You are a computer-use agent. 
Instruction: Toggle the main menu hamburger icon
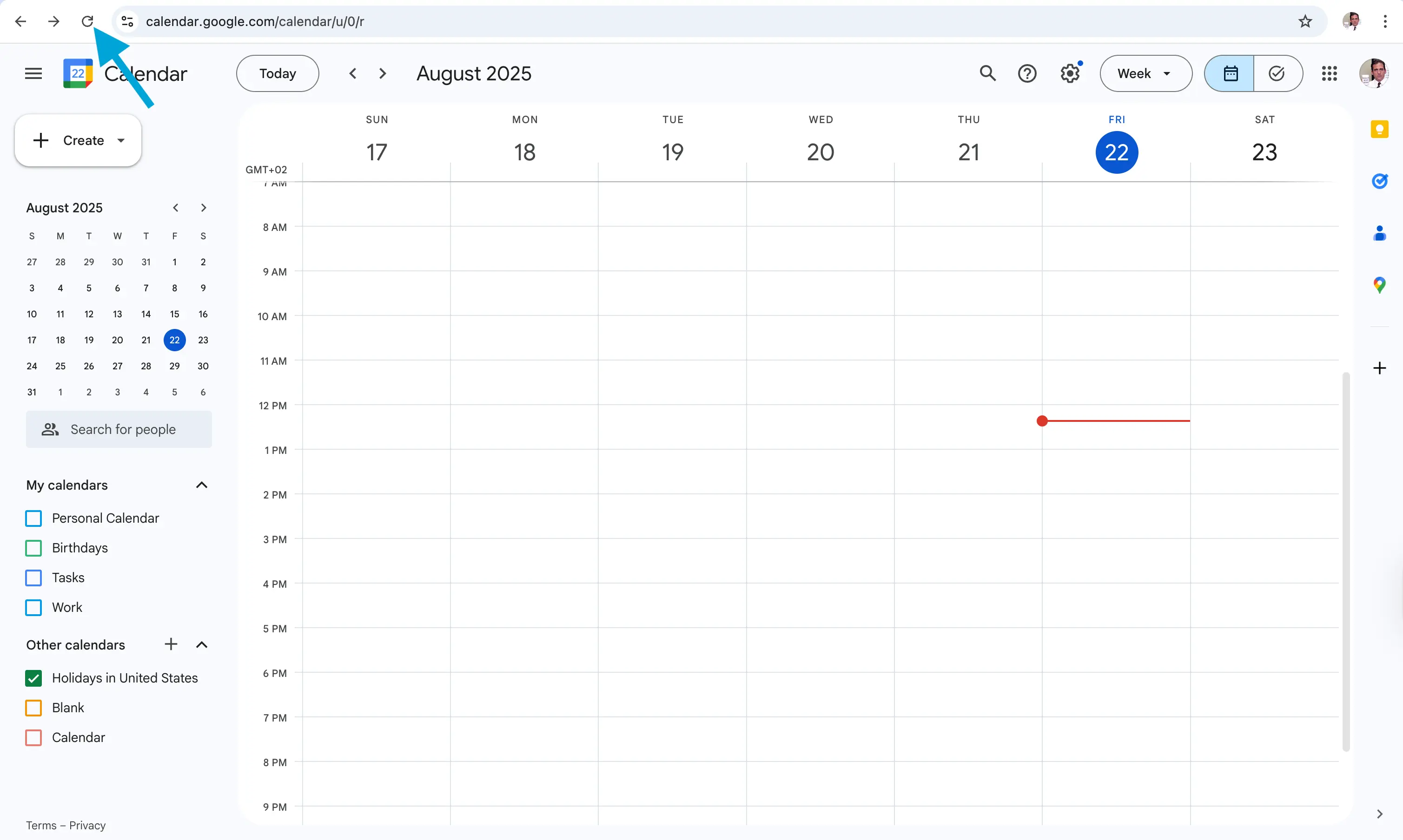[33, 73]
